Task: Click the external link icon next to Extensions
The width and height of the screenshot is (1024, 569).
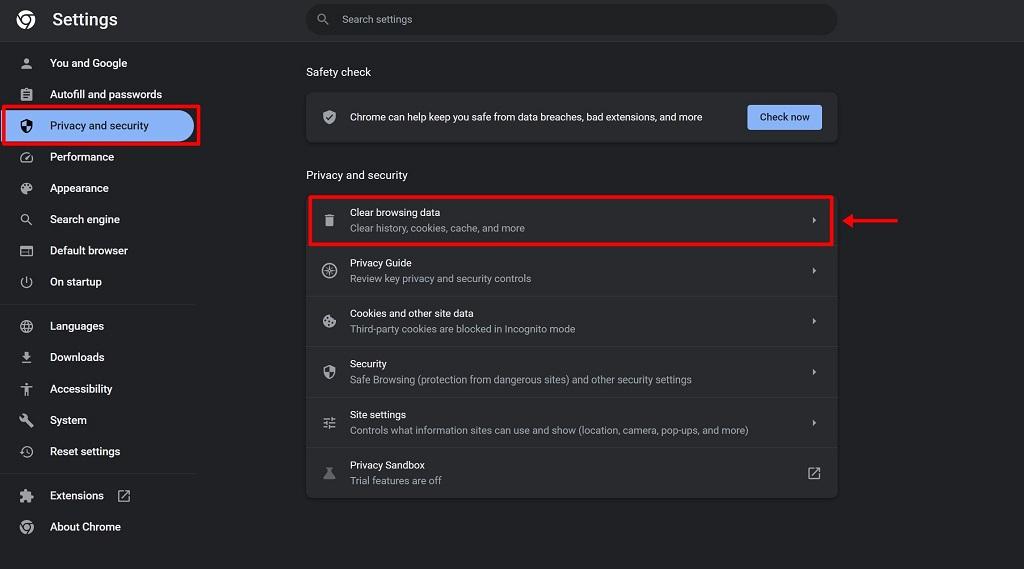Action: pos(124,496)
